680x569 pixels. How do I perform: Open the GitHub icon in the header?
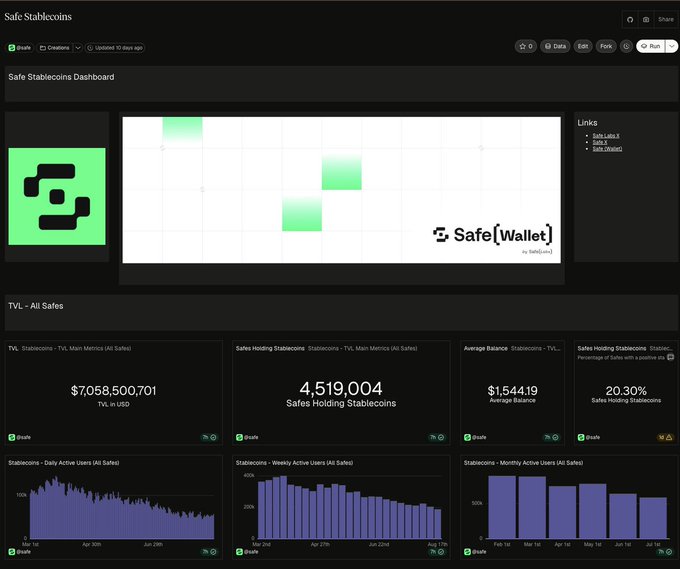click(x=630, y=20)
